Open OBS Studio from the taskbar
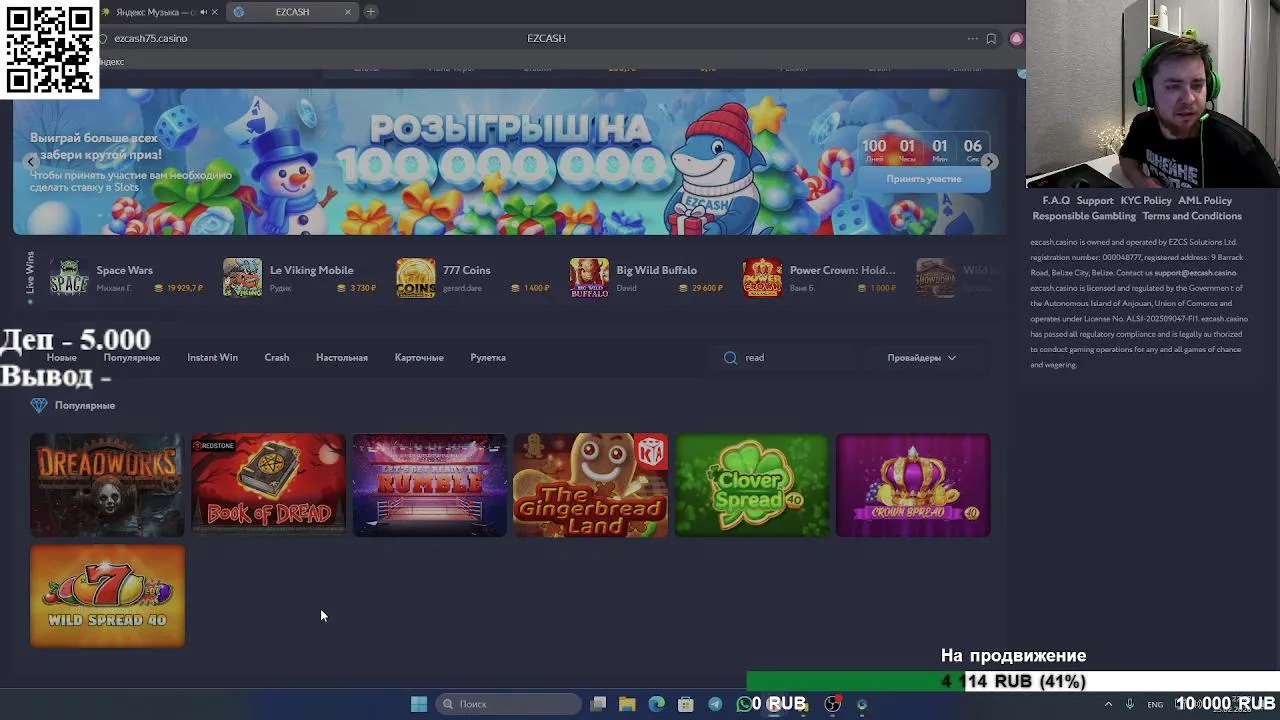Screen dimensions: 1280x720 coord(832,704)
